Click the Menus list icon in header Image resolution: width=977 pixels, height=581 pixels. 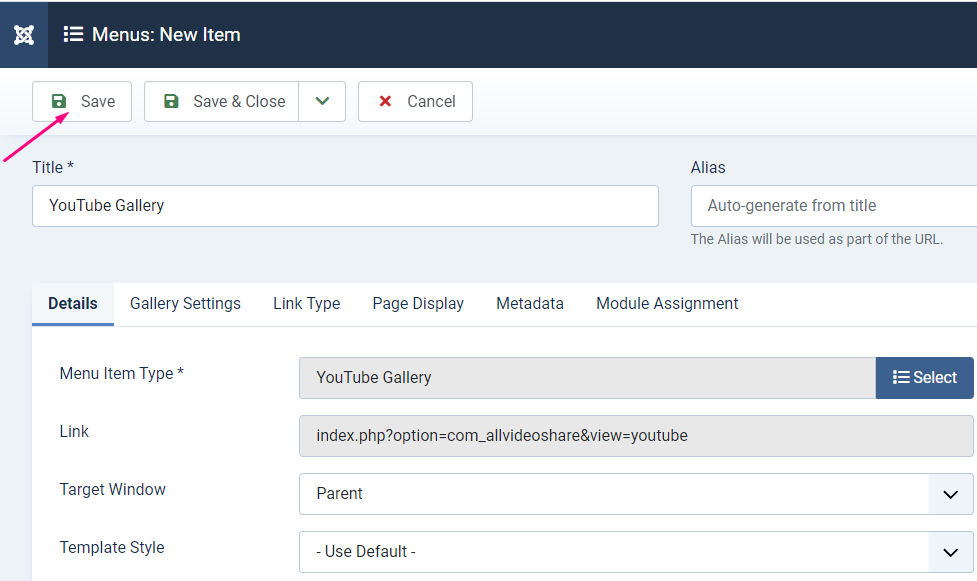coord(73,34)
